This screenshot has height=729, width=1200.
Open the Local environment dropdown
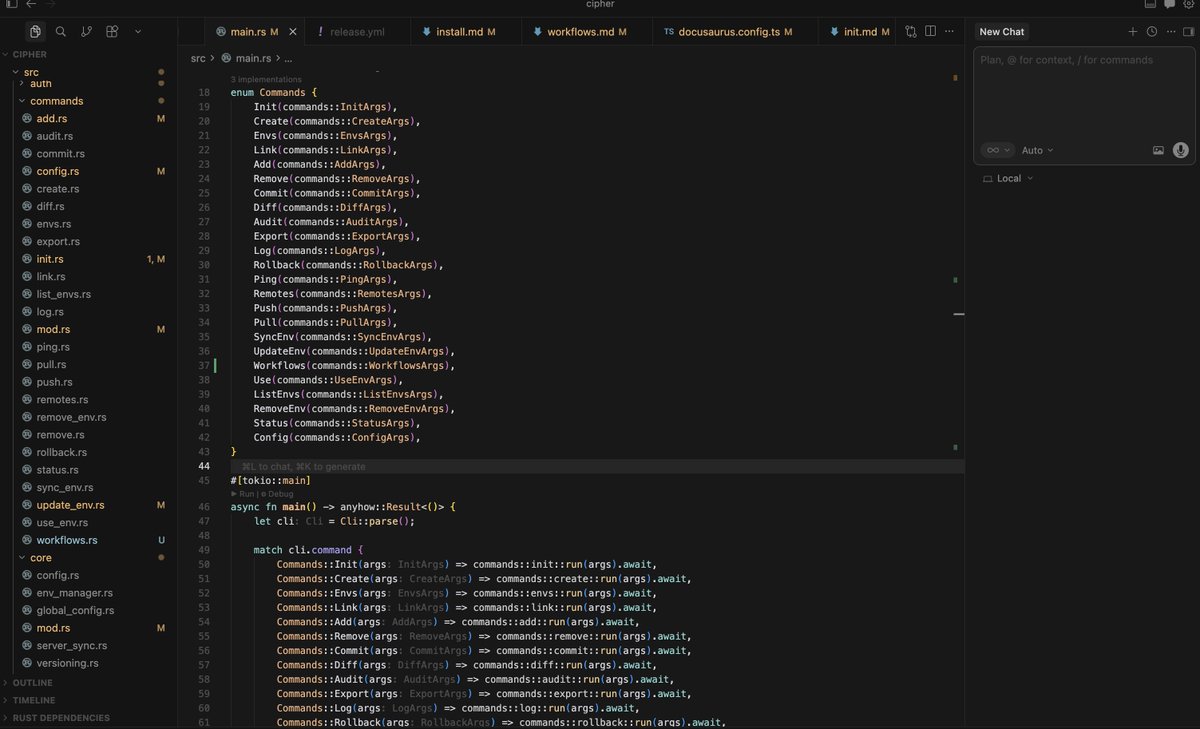[1008, 178]
